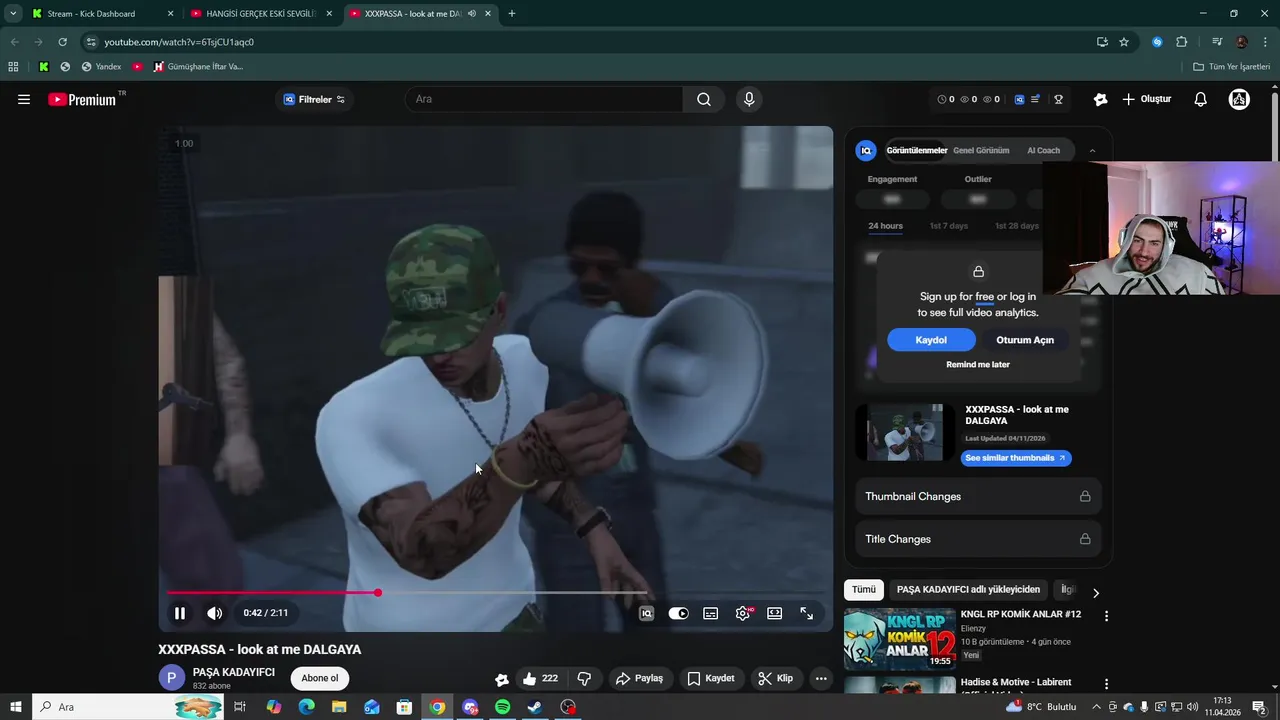Viewport: 1280px width, 720px height.
Task: Select AI Coach tab
Action: (x=1043, y=151)
